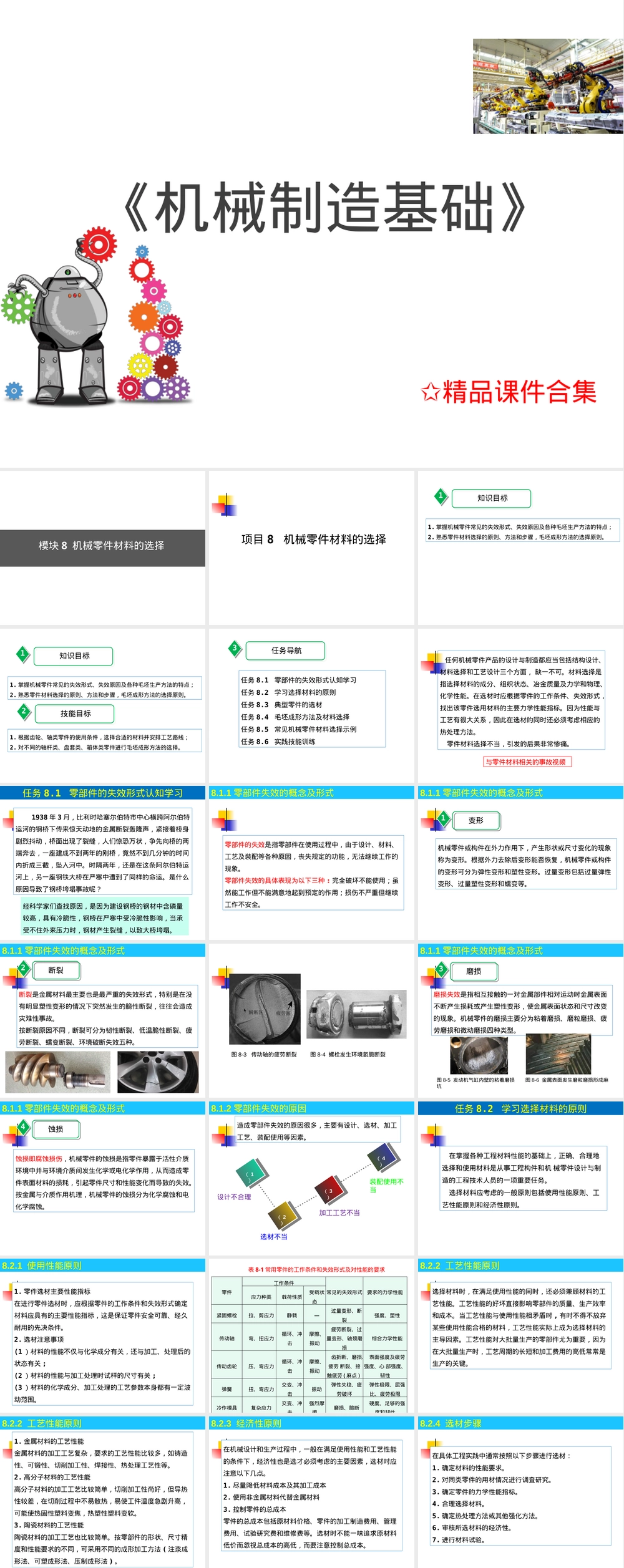
Task: Open link 与零件材料相关的事故视频
Action: (x=527, y=762)
